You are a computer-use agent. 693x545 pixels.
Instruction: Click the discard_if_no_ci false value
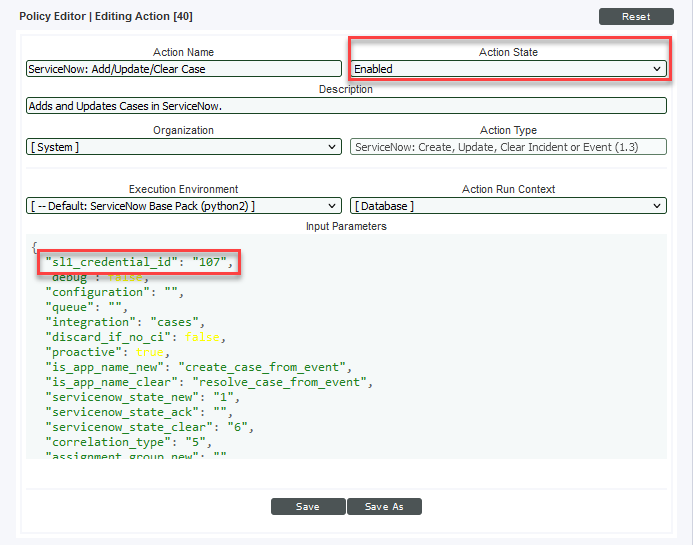click(x=201, y=337)
